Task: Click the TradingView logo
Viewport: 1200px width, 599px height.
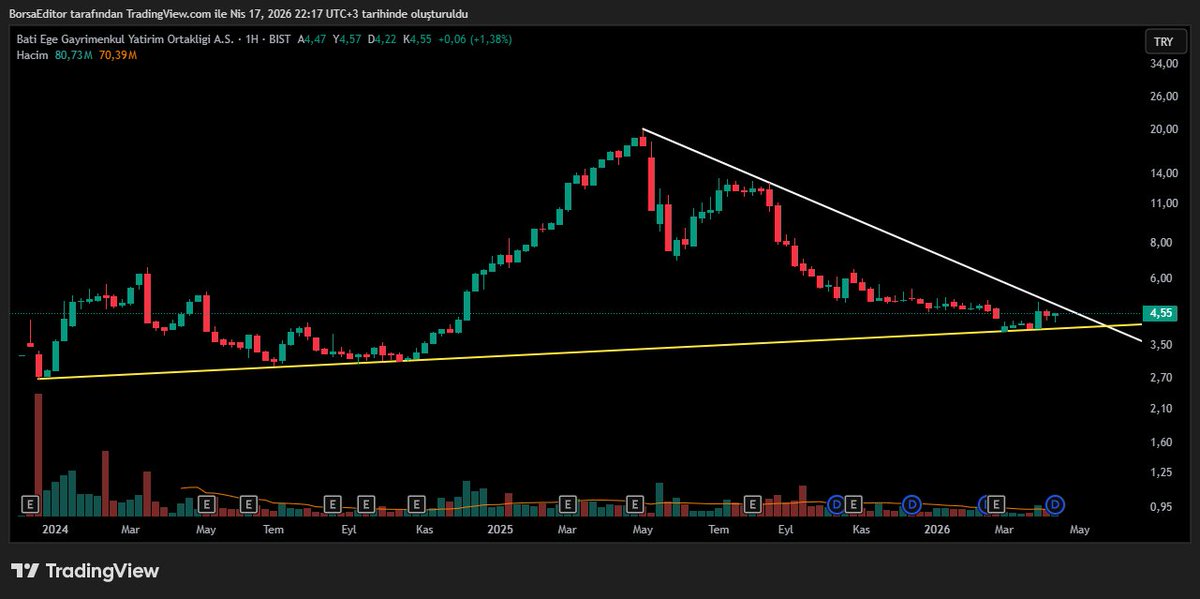Action: coord(85,571)
